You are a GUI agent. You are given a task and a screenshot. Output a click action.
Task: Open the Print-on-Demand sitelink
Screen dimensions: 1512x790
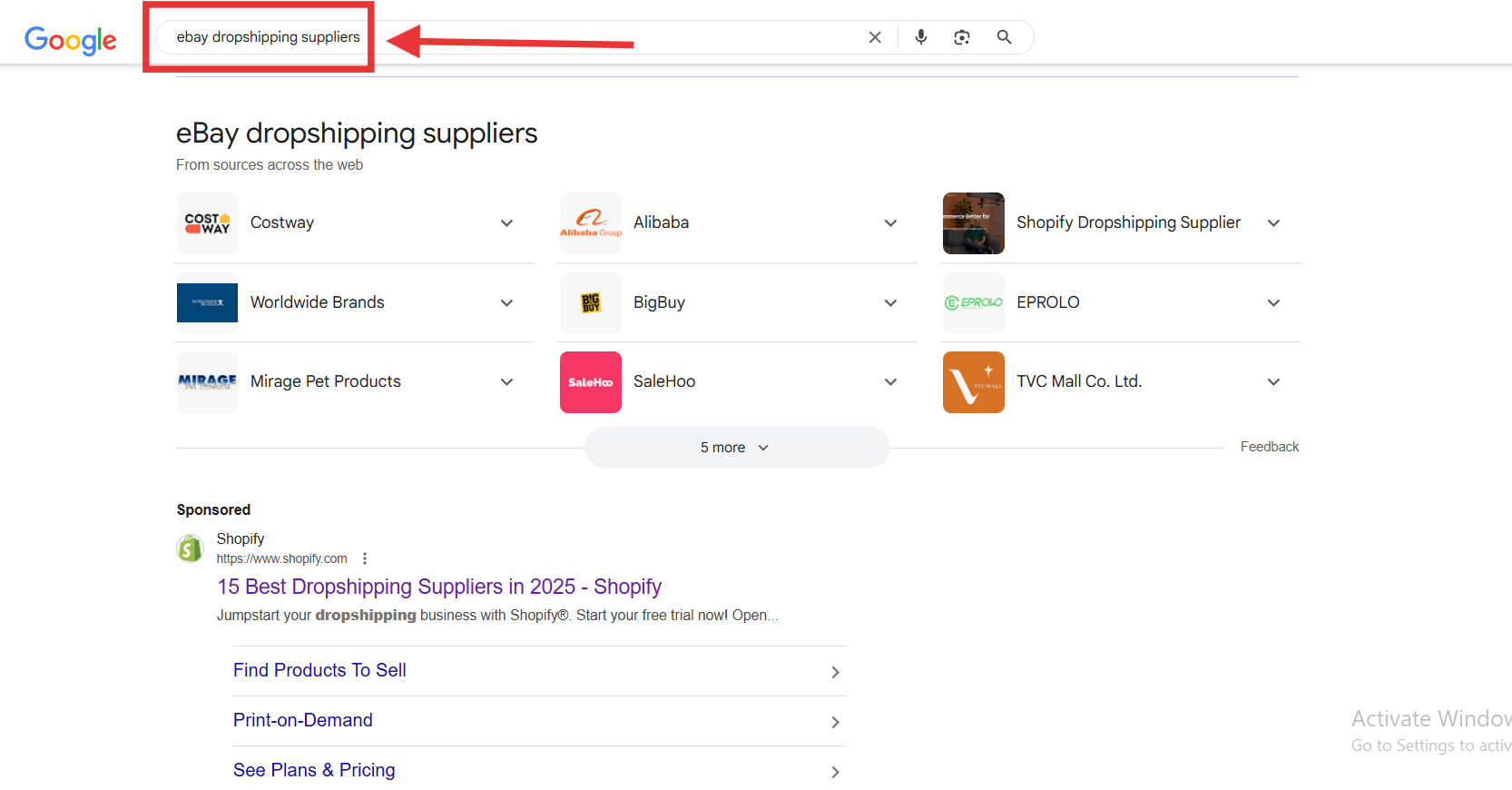(303, 720)
